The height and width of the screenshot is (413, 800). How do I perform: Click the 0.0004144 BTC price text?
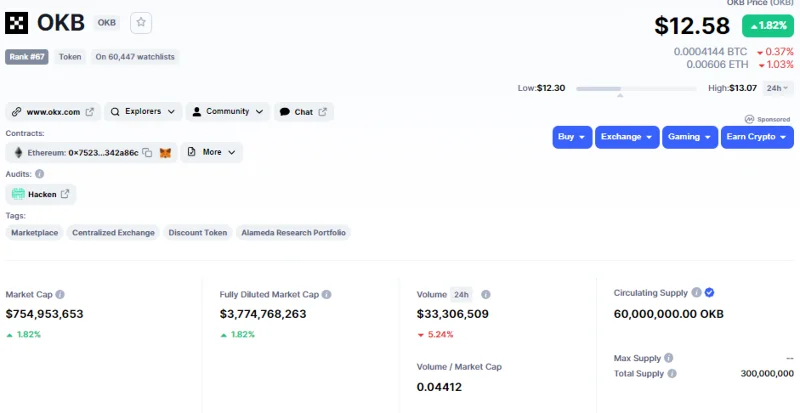[710, 52]
